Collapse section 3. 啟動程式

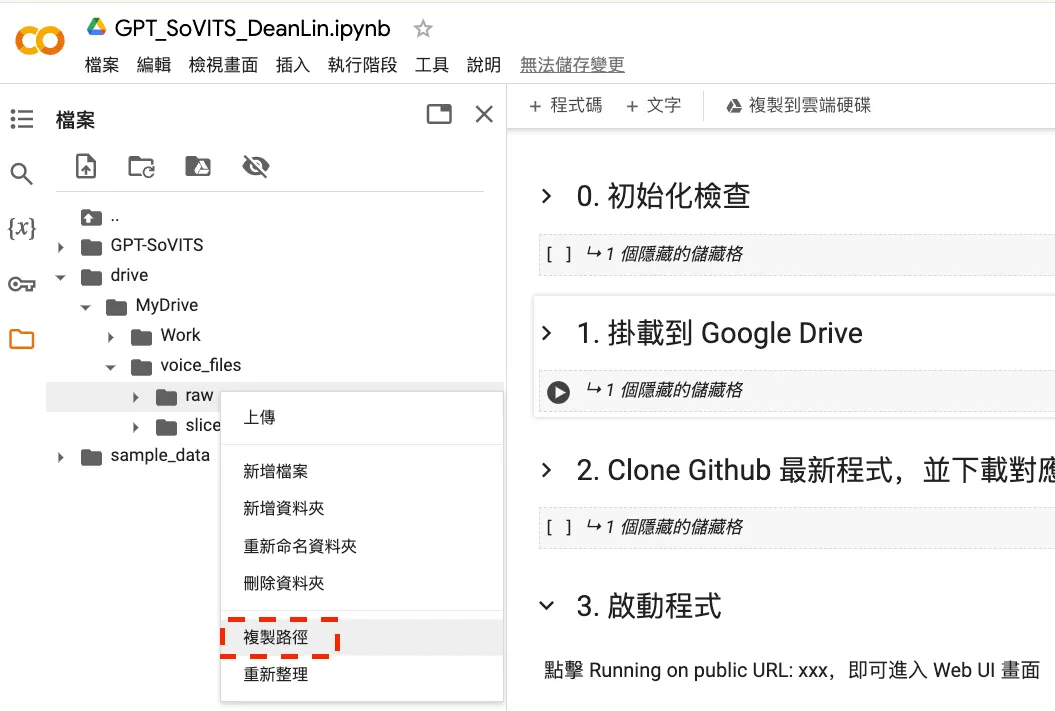point(546,606)
